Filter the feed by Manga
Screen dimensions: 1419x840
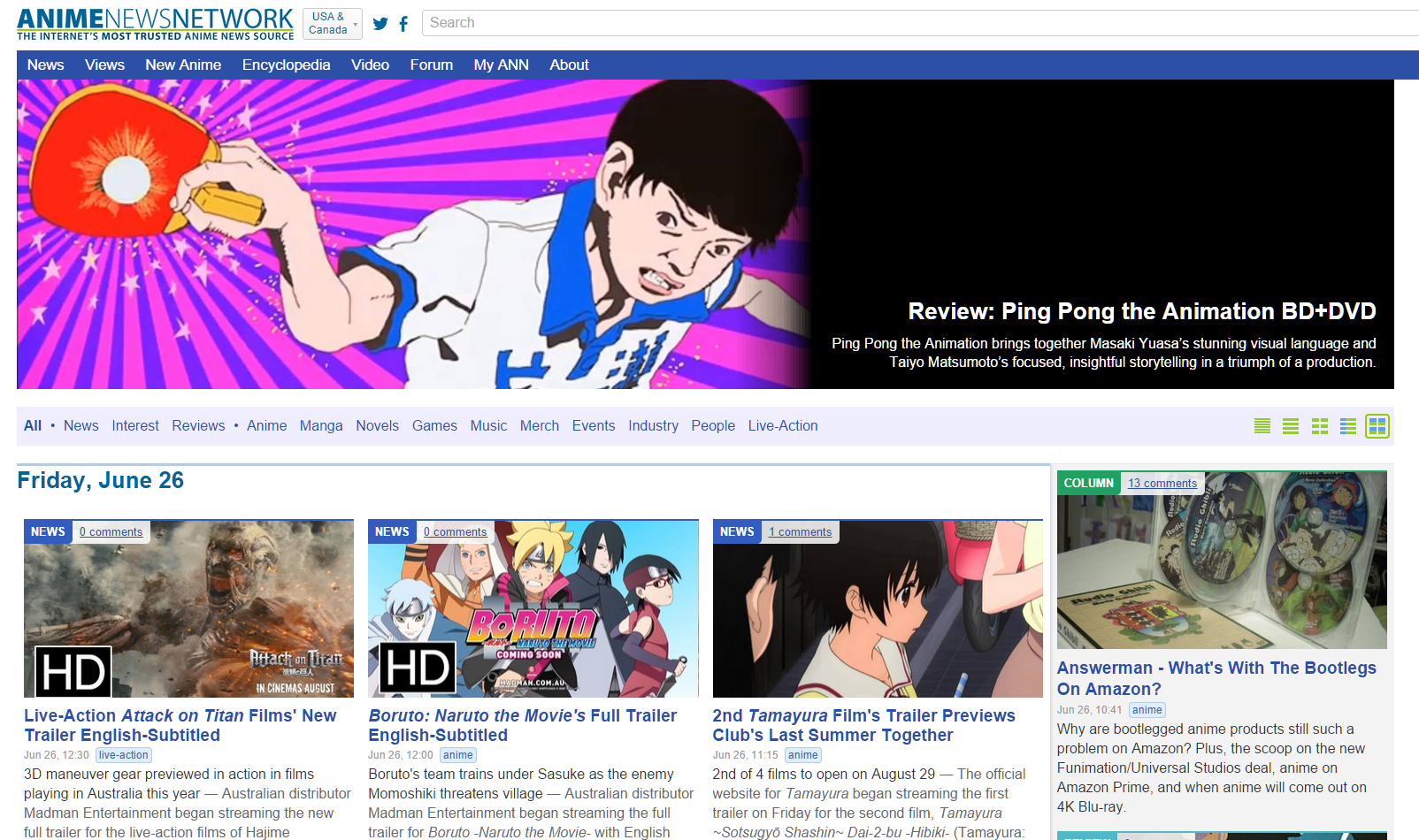coord(321,425)
